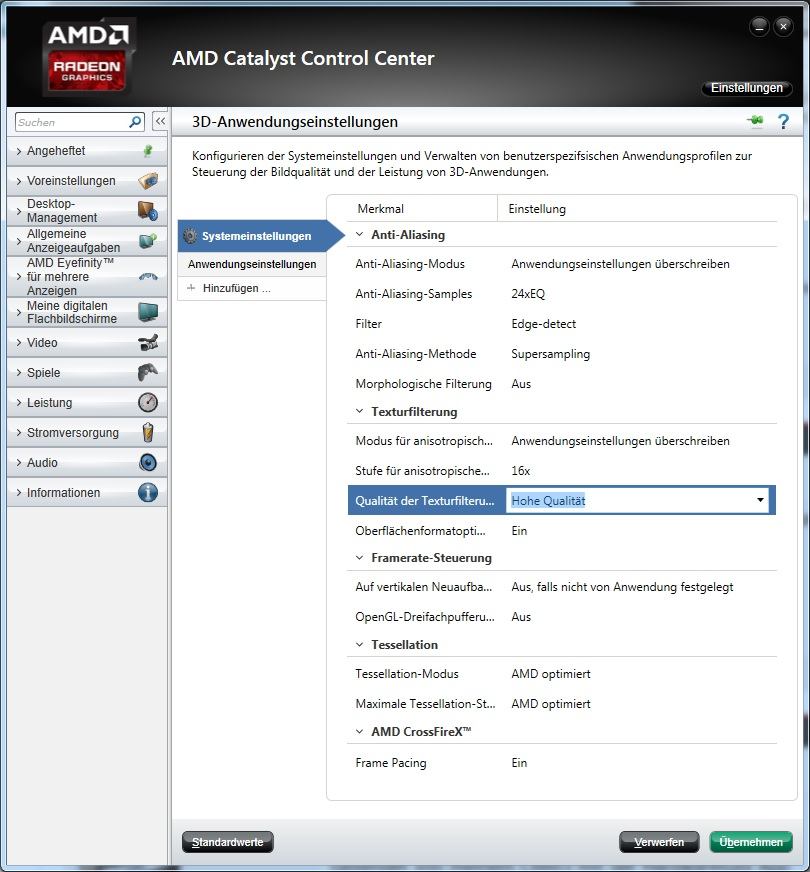The width and height of the screenshot is (810, 872).
Task: Click the Einstellungen button
Action: tap(747, 88)
